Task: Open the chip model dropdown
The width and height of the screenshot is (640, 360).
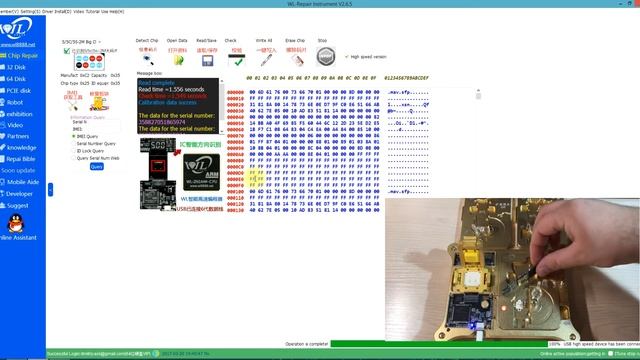Action: click(81, 42)
